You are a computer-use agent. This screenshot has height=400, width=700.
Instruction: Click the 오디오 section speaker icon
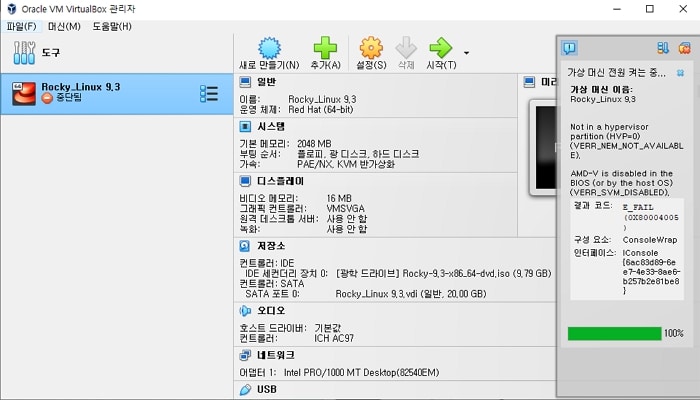(x=245, y=311)
